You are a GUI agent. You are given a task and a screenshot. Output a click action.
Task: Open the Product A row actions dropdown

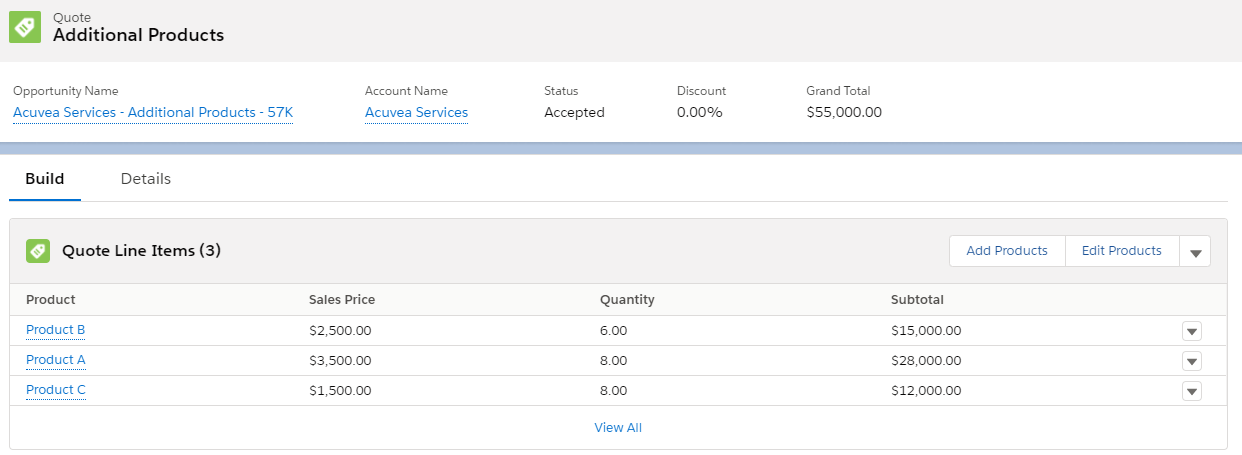point(1191,361)
